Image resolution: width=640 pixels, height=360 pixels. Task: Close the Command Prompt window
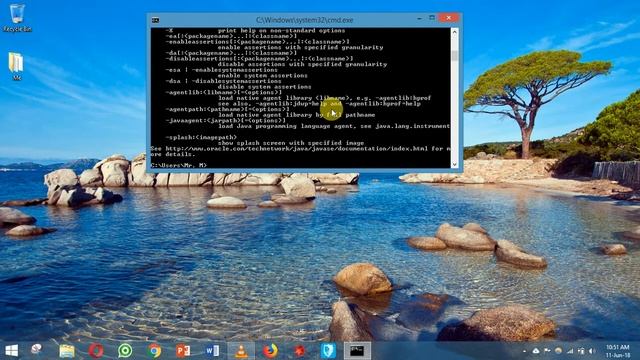[449, 18]
